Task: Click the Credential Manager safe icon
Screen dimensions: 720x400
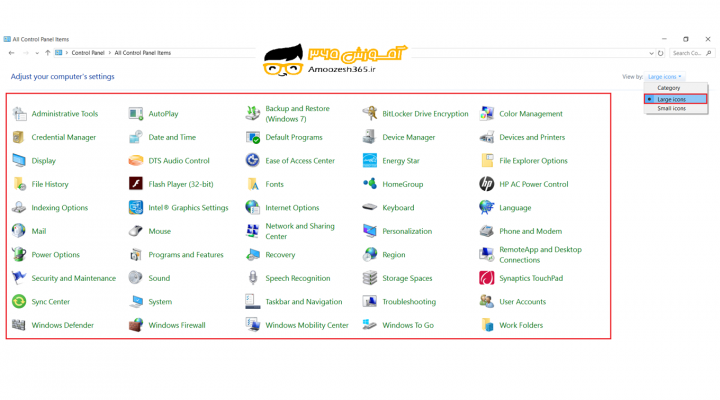Action: pos(19,137)
